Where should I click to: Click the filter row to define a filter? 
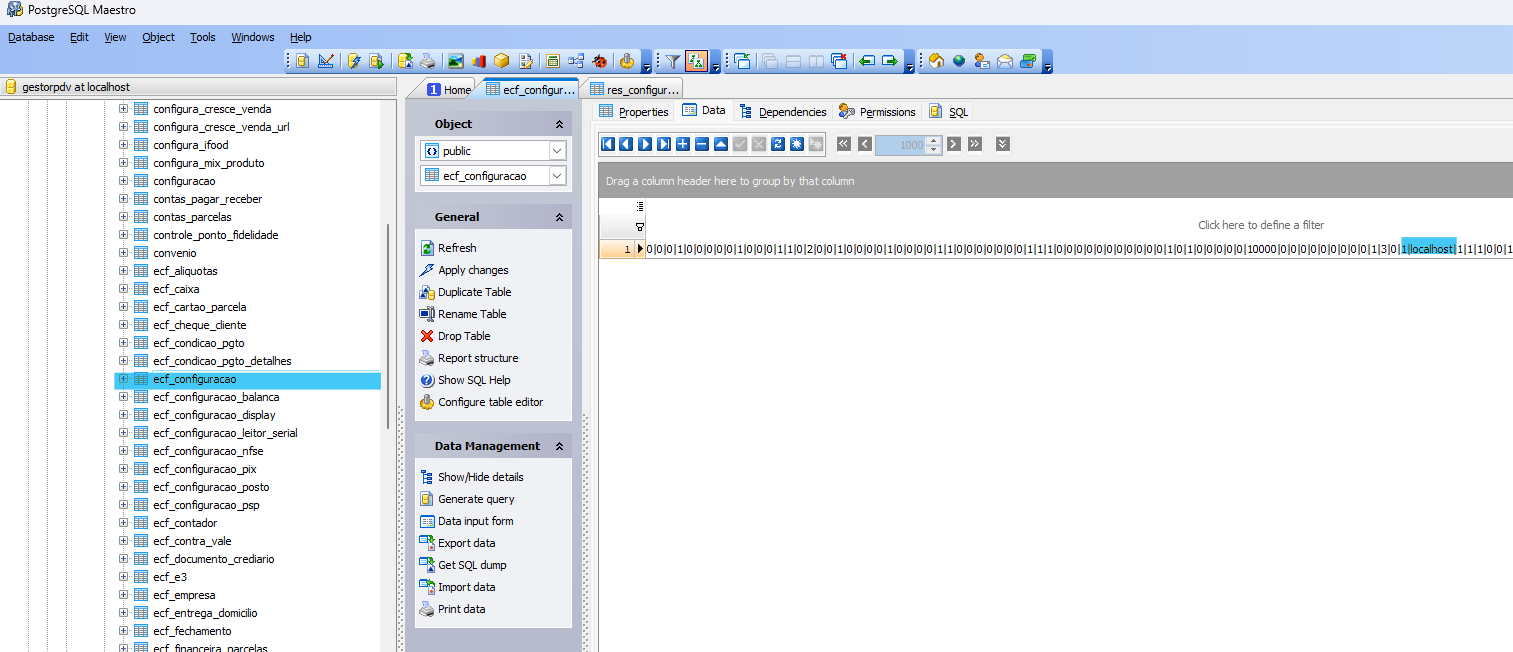coord(1260,225)
